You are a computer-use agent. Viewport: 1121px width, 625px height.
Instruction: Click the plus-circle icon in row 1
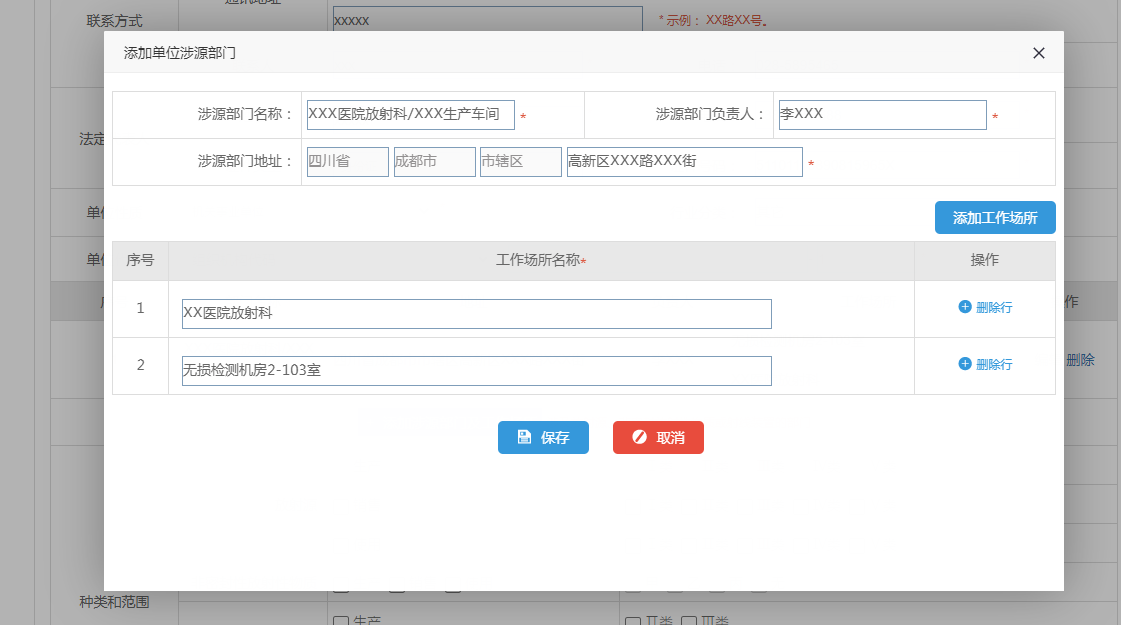965,307
